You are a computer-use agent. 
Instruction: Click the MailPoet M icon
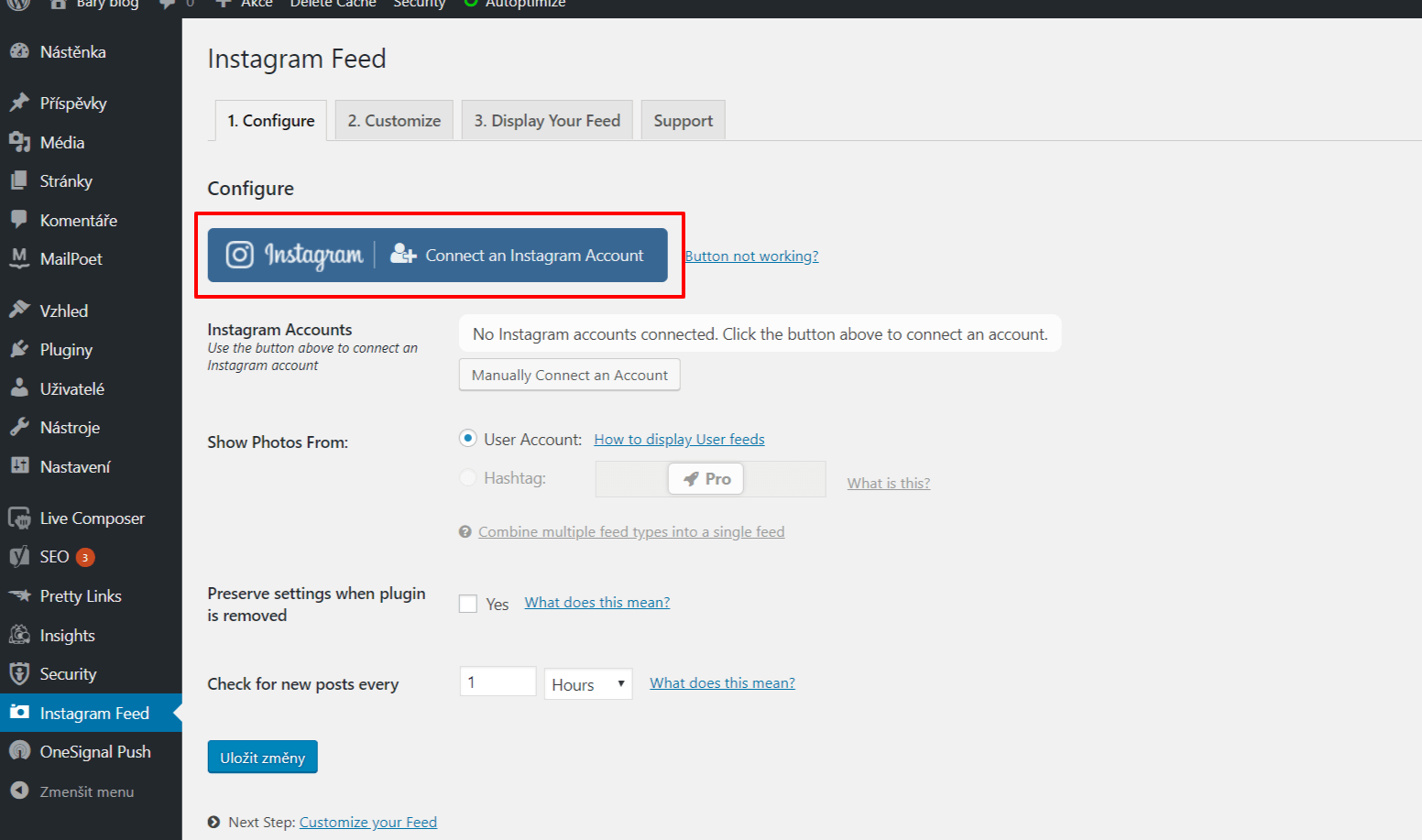(19, 258)
